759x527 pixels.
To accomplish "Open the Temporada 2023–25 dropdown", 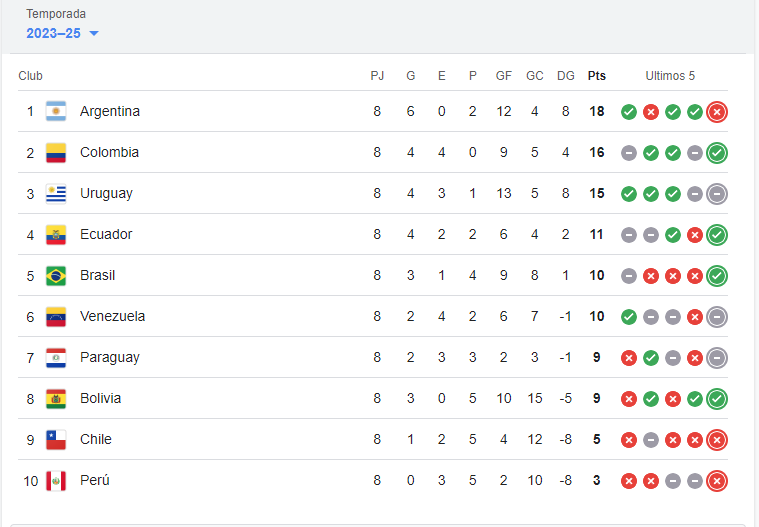I will pos(62,33).
